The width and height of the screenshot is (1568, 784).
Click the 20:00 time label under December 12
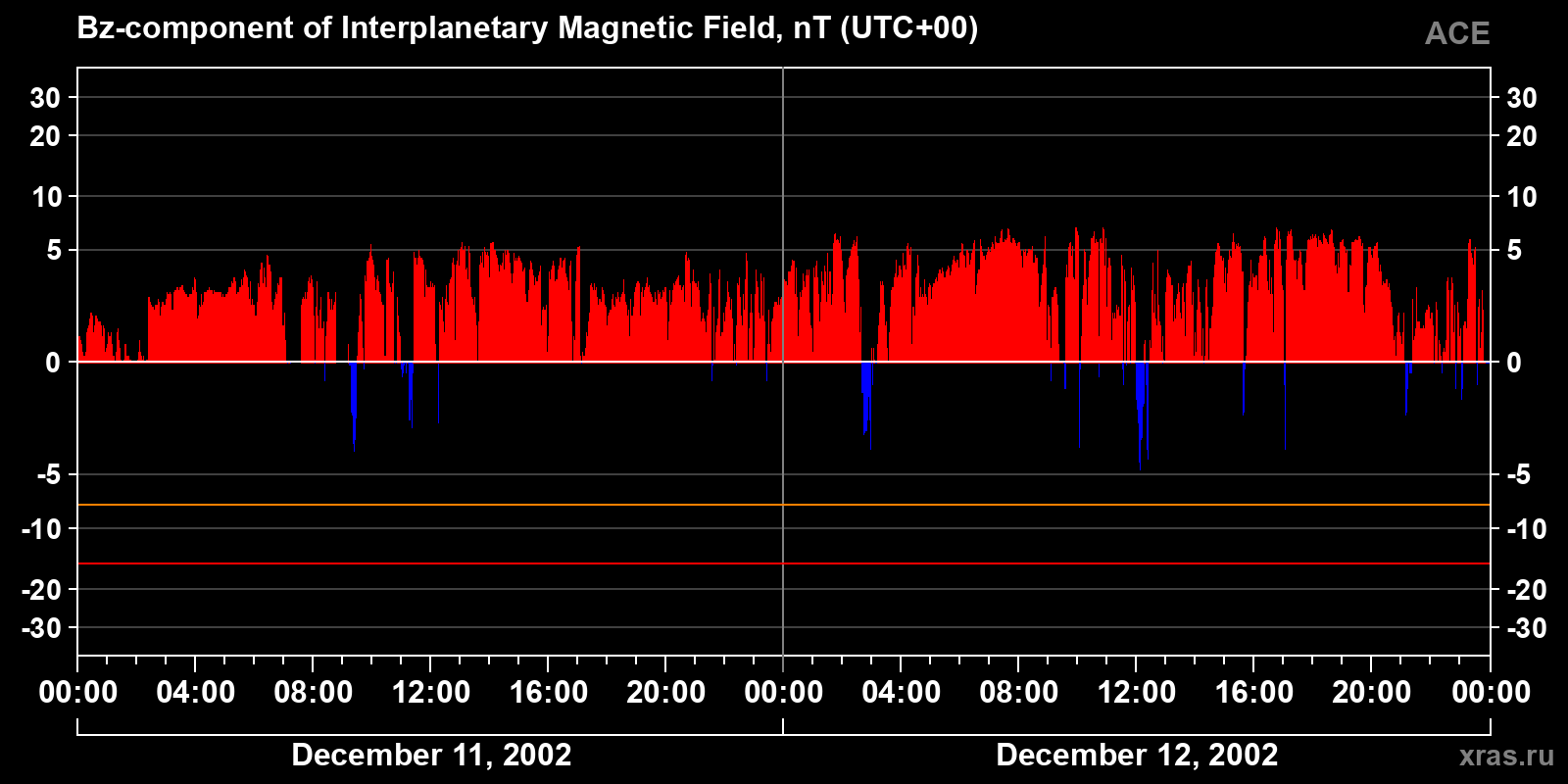click(1372, 692)
